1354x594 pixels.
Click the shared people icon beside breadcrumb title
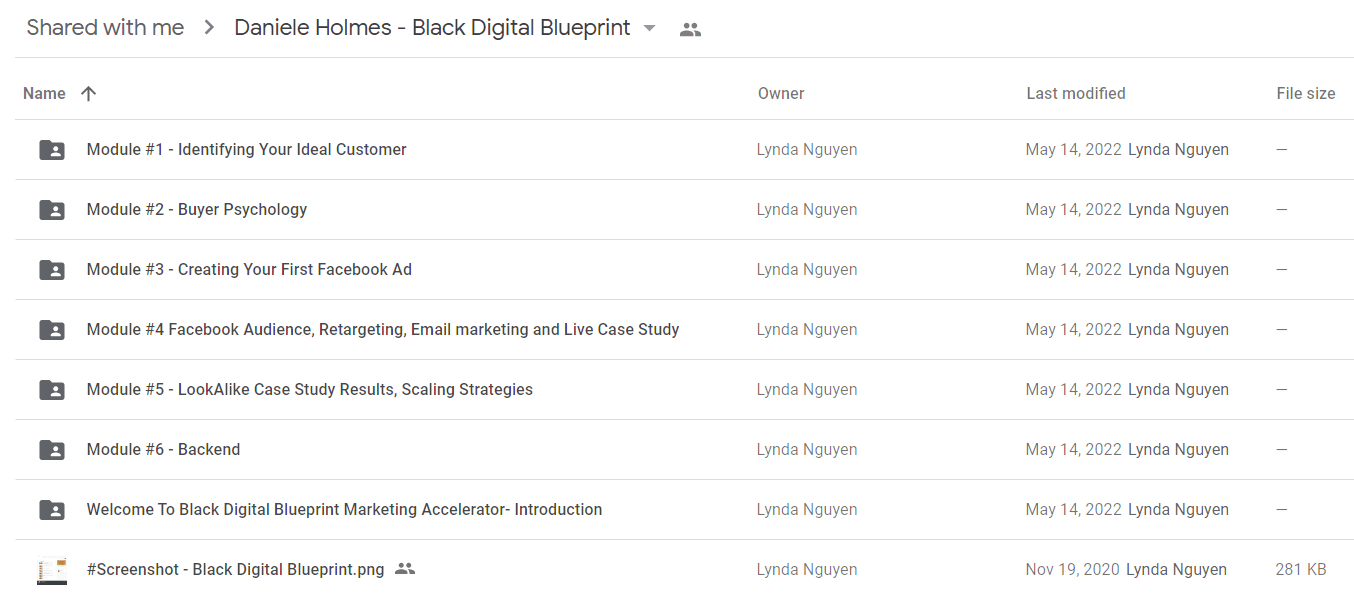[690, 29]
